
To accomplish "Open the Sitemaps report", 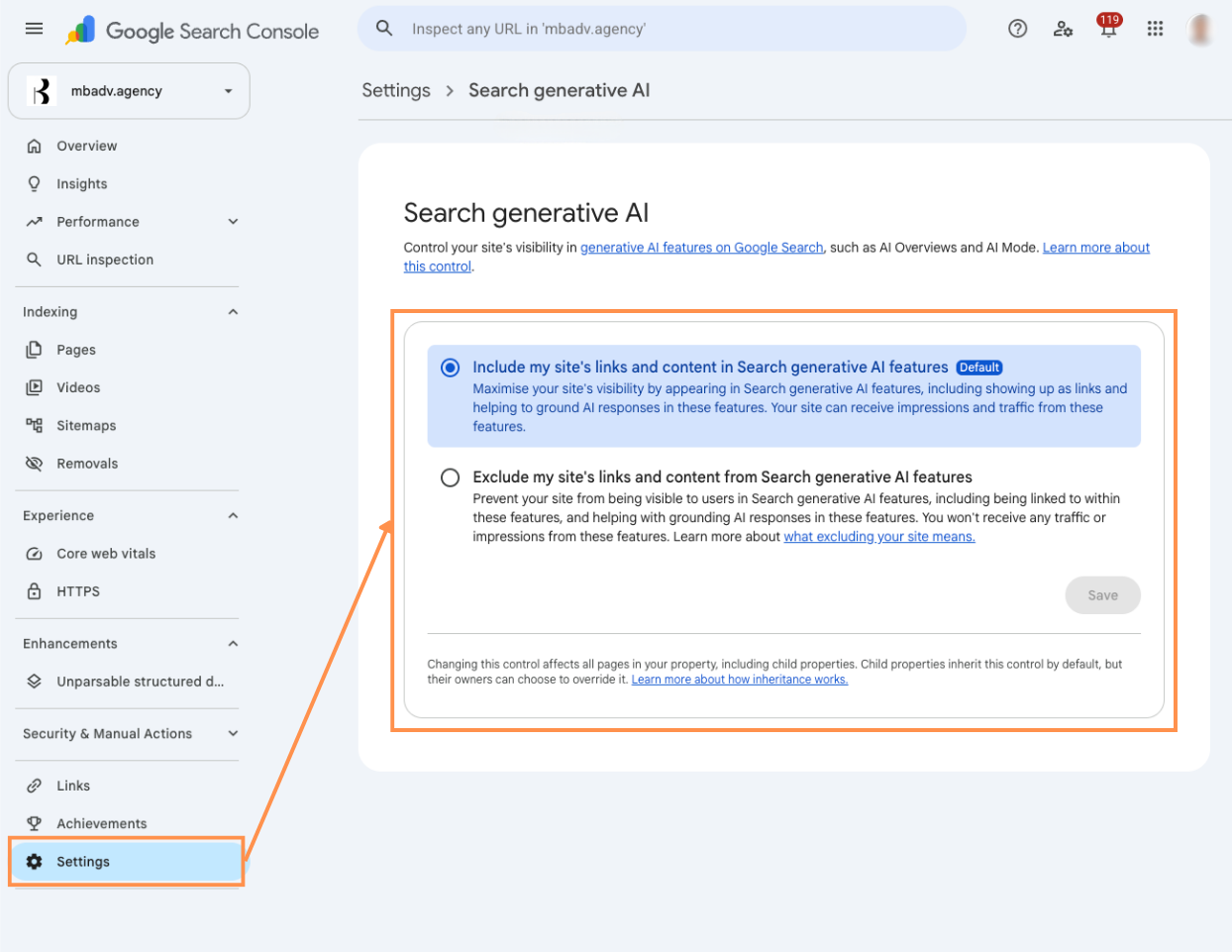I will point(86,426).
